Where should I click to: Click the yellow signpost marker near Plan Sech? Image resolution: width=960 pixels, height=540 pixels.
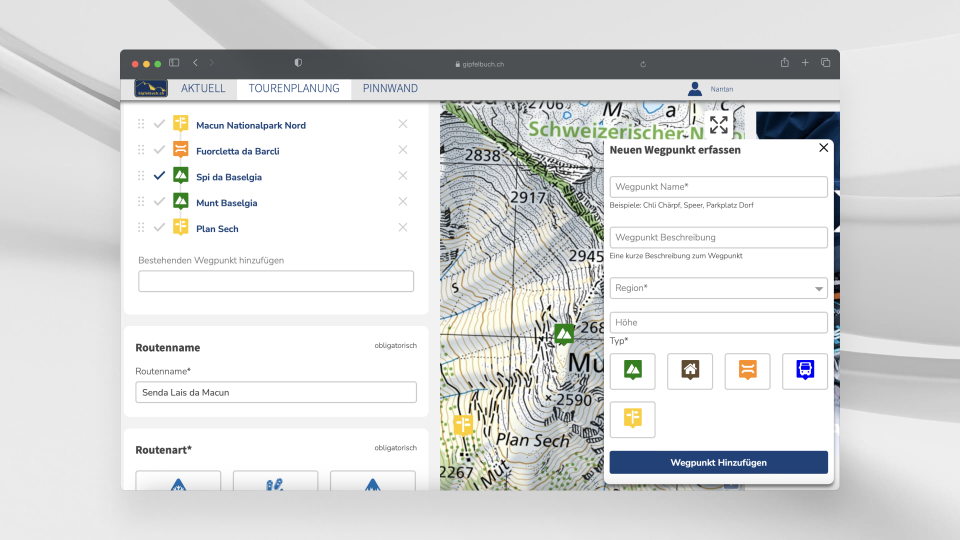pos(463,424)
